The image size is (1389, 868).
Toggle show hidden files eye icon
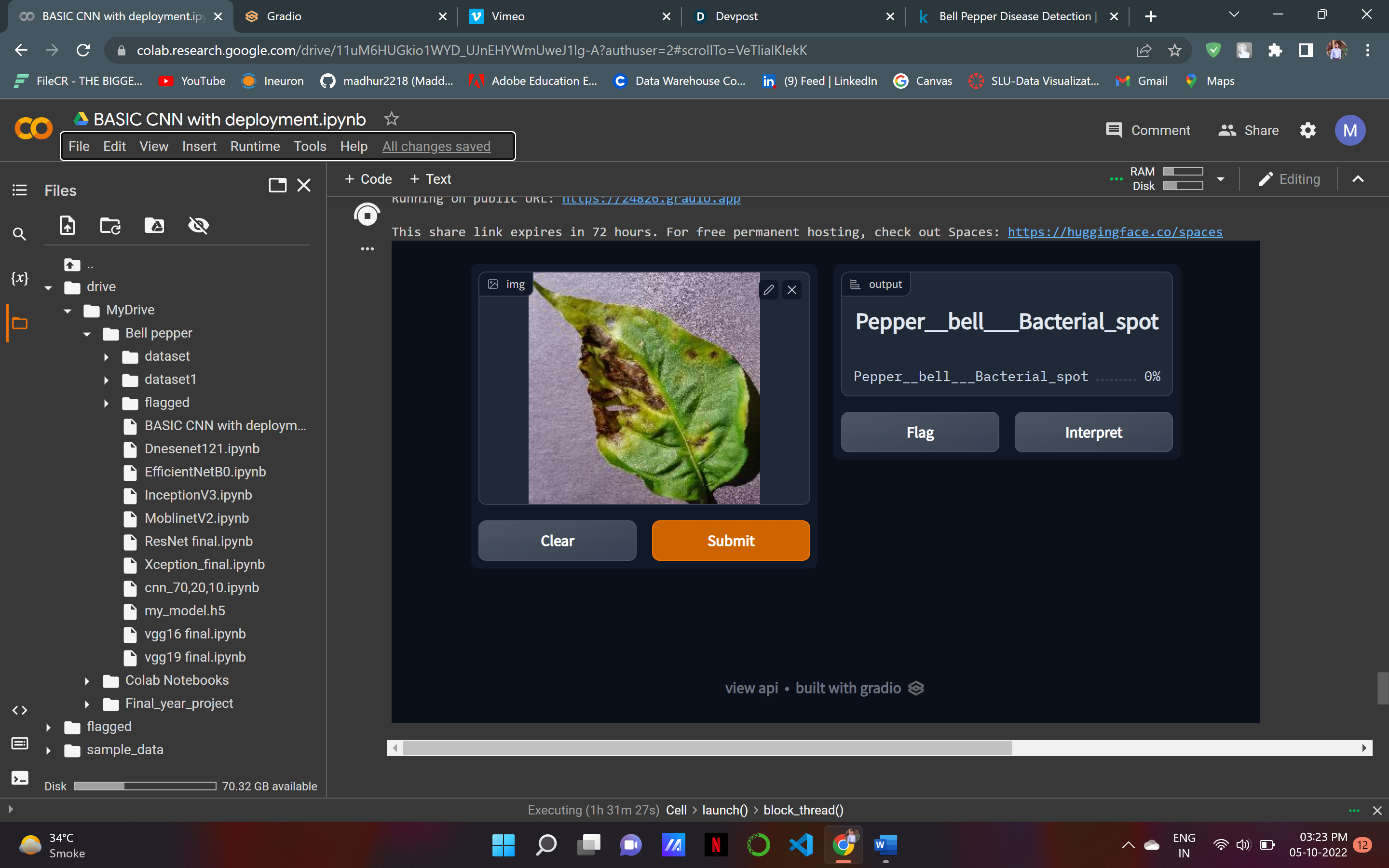[x=198, y=225]
